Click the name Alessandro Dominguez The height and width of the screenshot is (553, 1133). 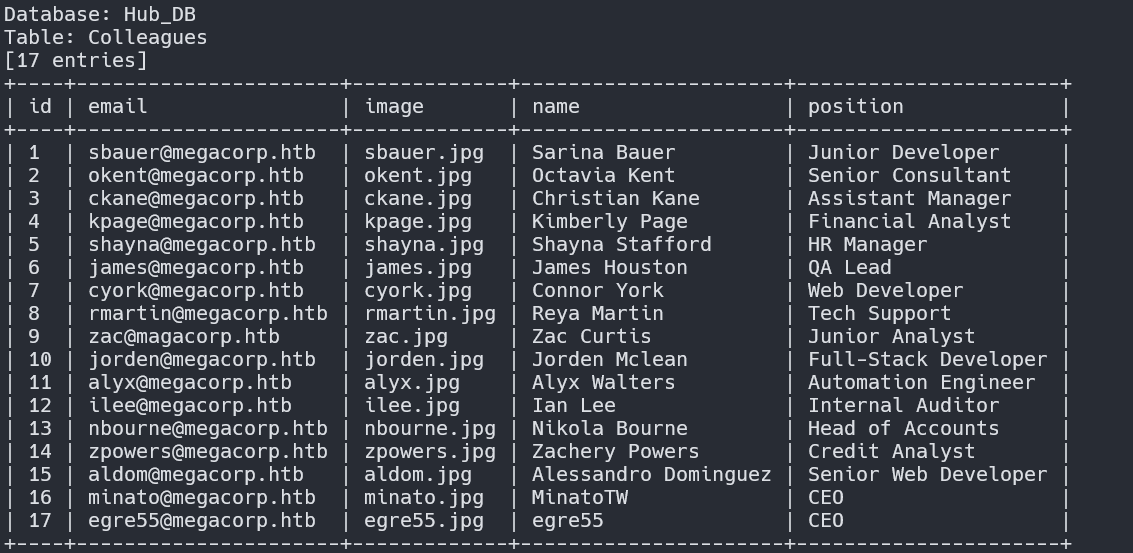pos(651,474)
